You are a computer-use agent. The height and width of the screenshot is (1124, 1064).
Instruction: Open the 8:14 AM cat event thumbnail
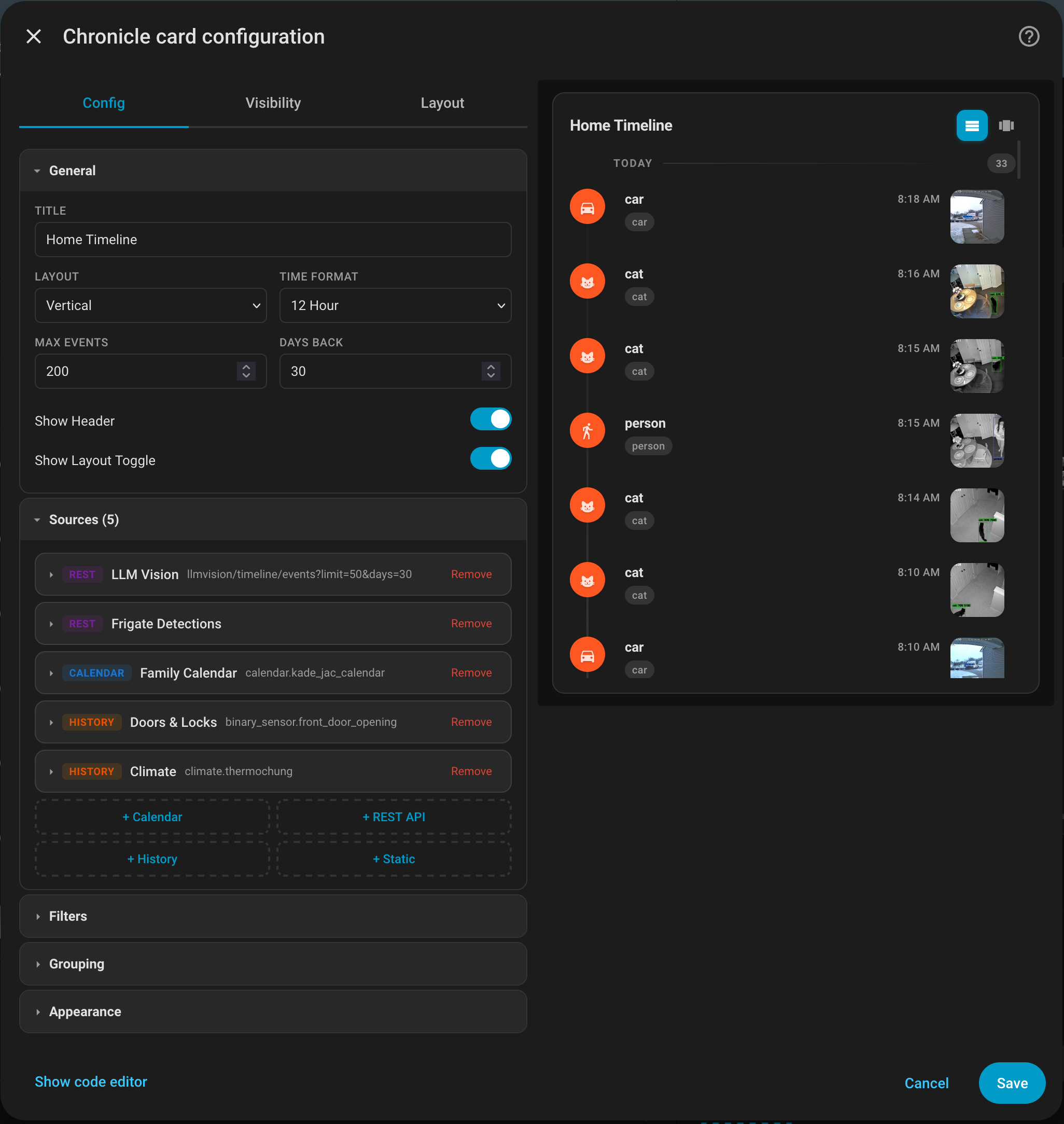click(977, 515)
